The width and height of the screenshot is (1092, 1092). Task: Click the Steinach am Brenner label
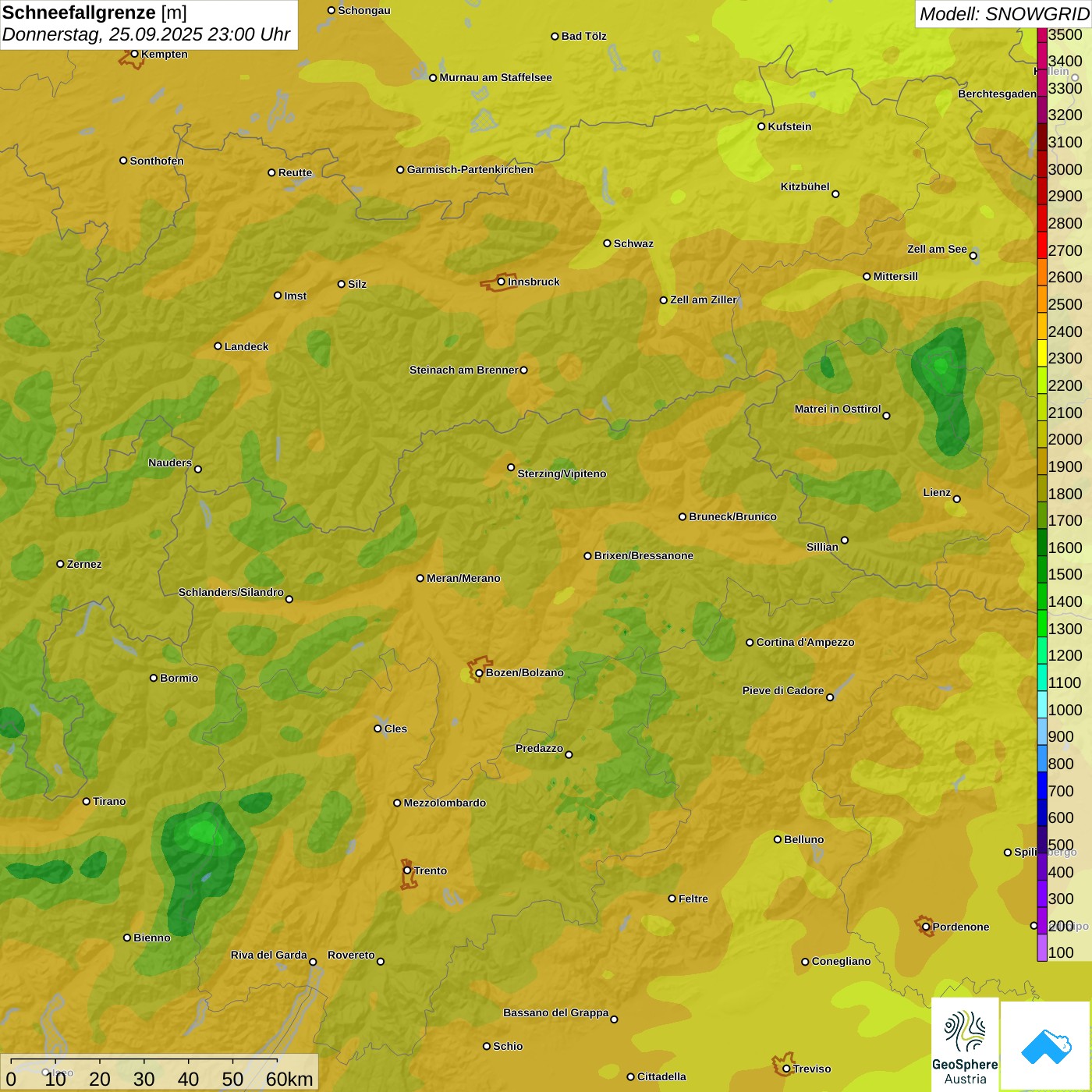coord(463,370)
